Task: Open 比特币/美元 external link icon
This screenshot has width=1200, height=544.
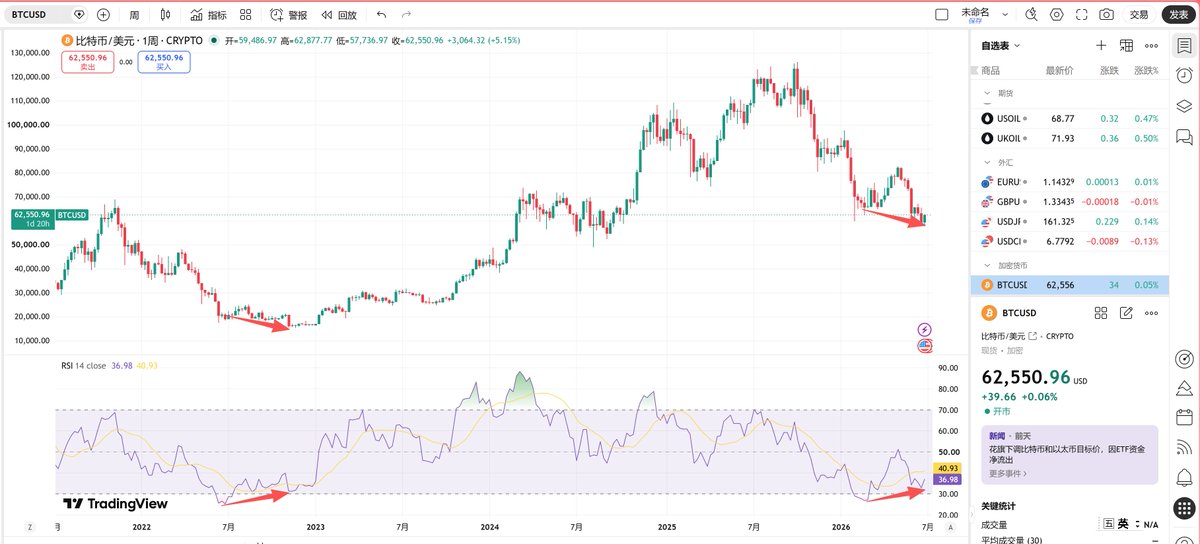Action: tap(1032, 336)
